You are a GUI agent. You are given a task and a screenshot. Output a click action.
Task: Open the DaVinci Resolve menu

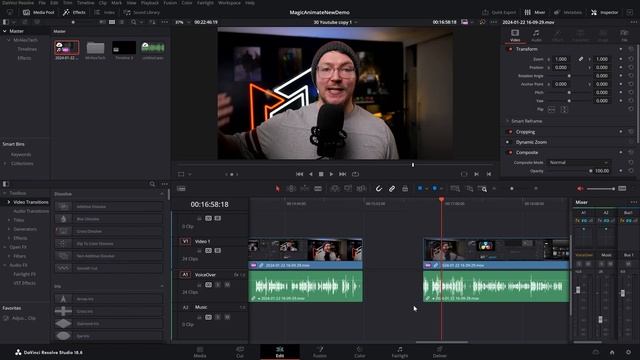(x=18, y=3)
